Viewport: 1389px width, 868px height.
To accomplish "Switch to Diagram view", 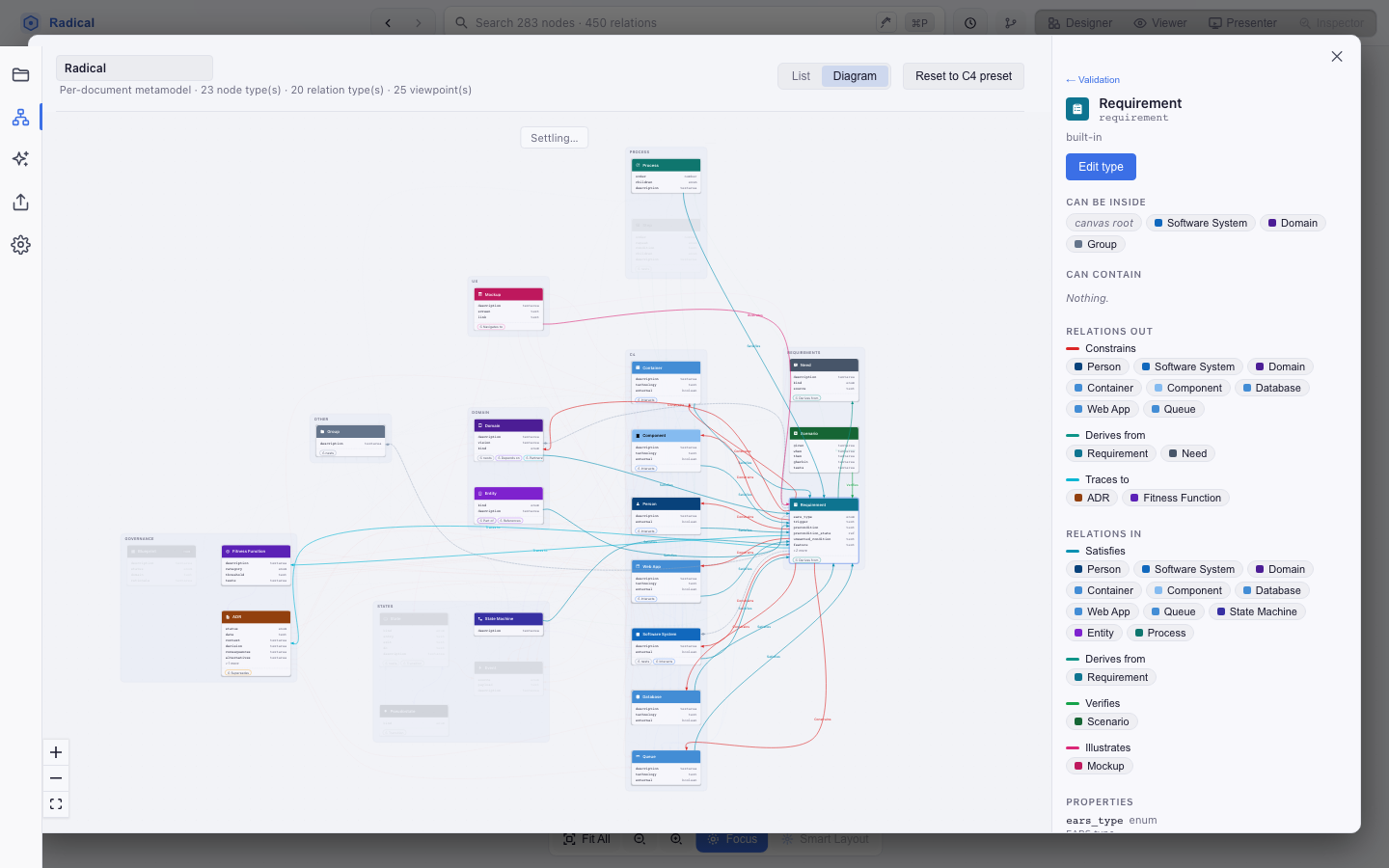I will click(x=855, y=76).
